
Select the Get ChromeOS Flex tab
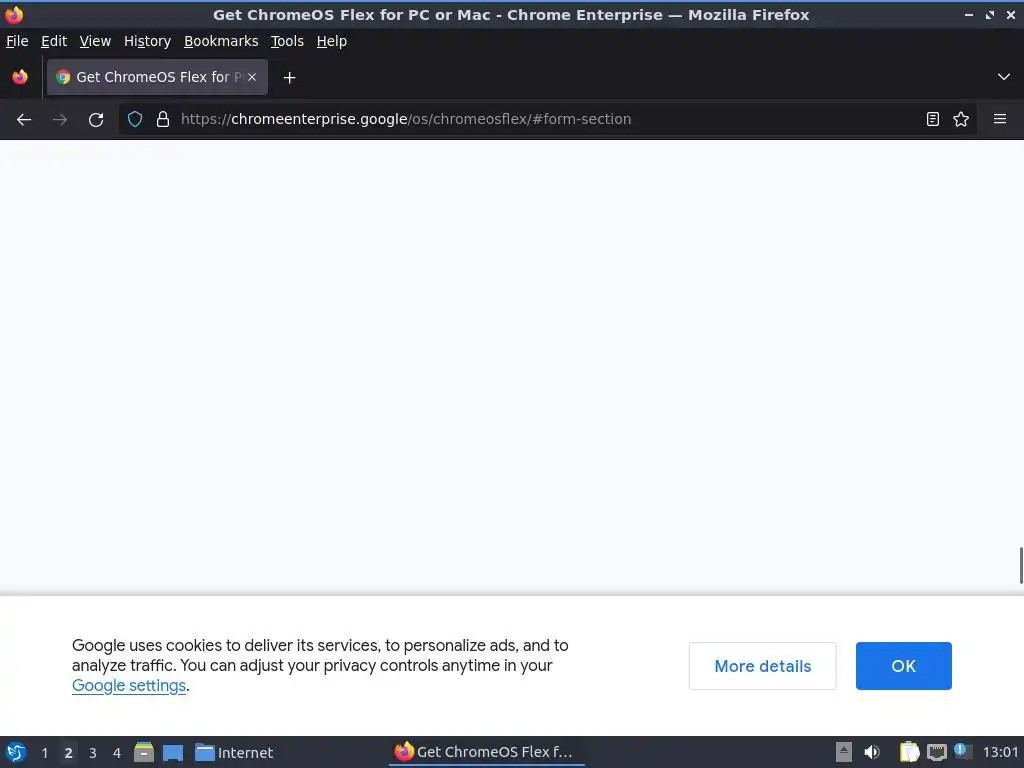click(157, 77)
